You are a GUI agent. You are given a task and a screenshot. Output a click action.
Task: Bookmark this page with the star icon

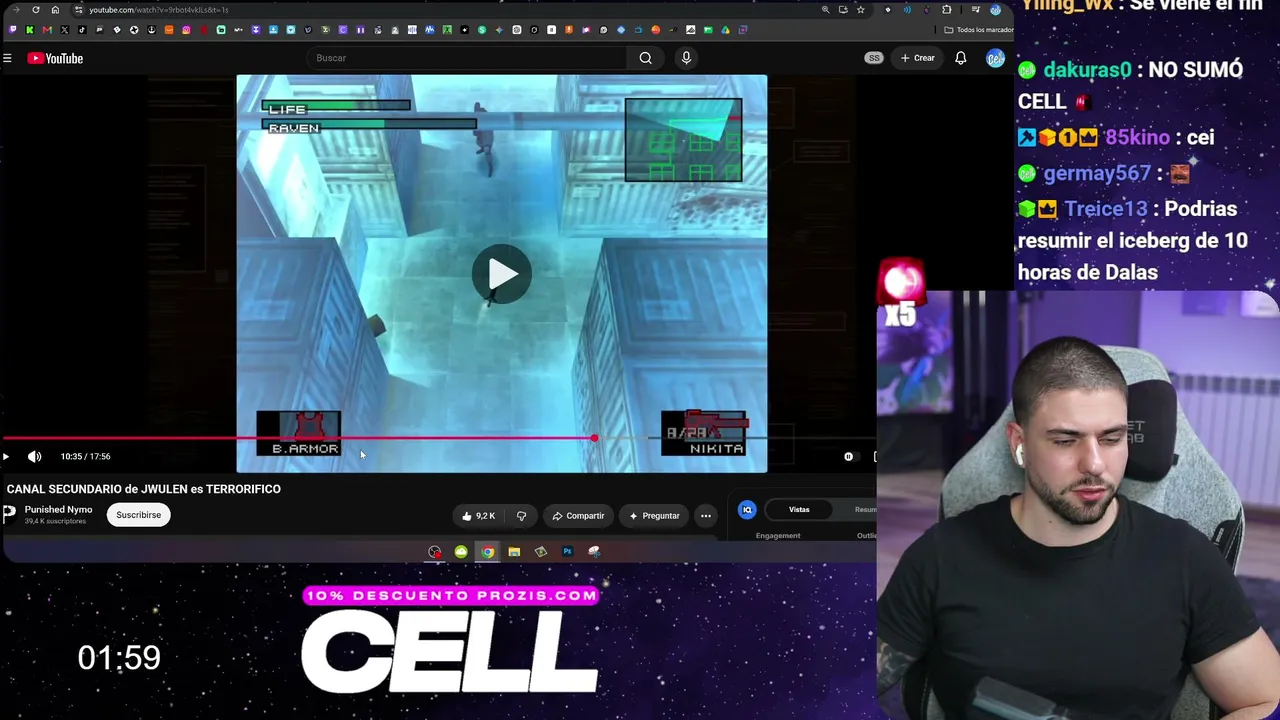(x=860, y=10)
